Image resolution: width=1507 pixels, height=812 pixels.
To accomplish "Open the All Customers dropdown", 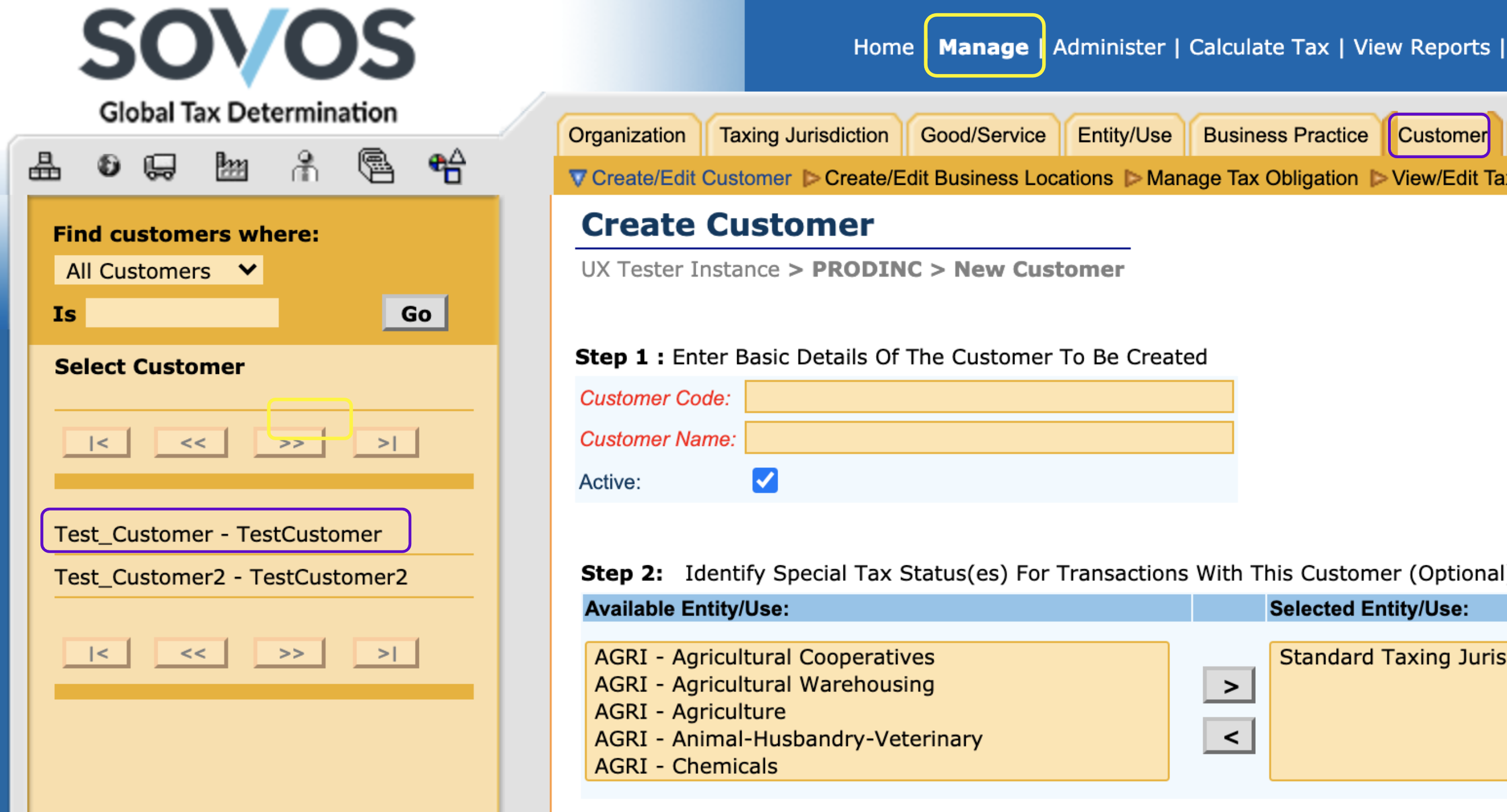I will tap(158, 270).
